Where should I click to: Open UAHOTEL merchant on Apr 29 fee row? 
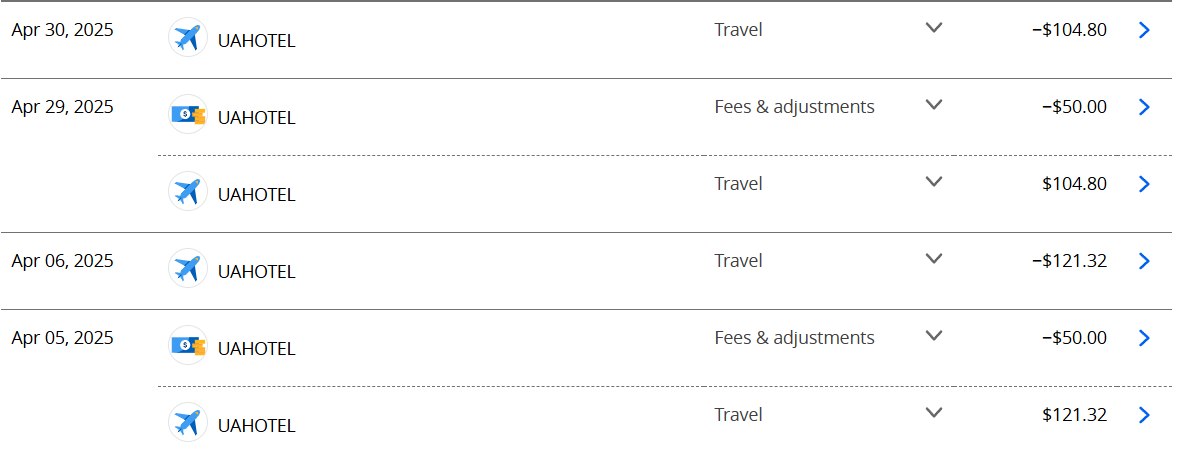[x=257, y=118]
